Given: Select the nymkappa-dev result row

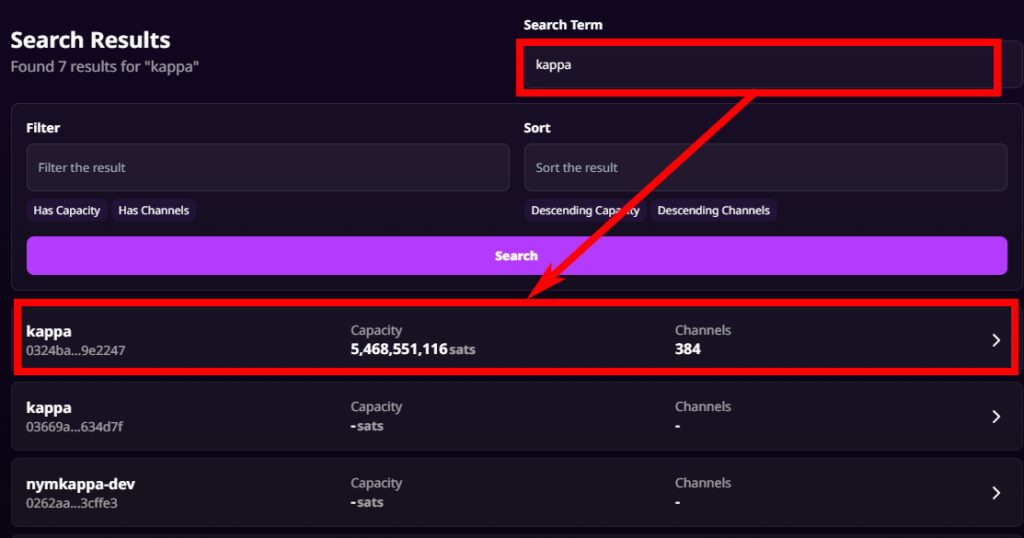Looking at the screenshot, I should (517, 492).
